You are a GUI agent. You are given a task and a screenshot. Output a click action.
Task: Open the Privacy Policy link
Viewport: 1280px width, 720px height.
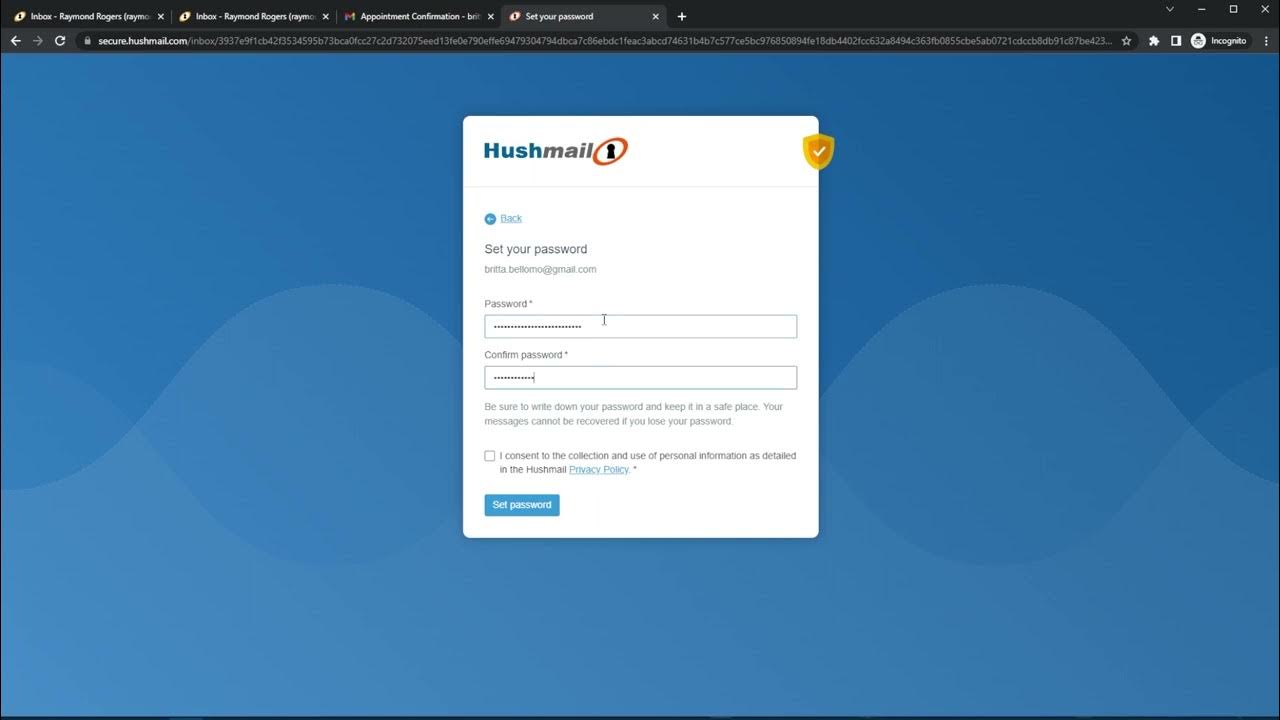click(599, 469)
